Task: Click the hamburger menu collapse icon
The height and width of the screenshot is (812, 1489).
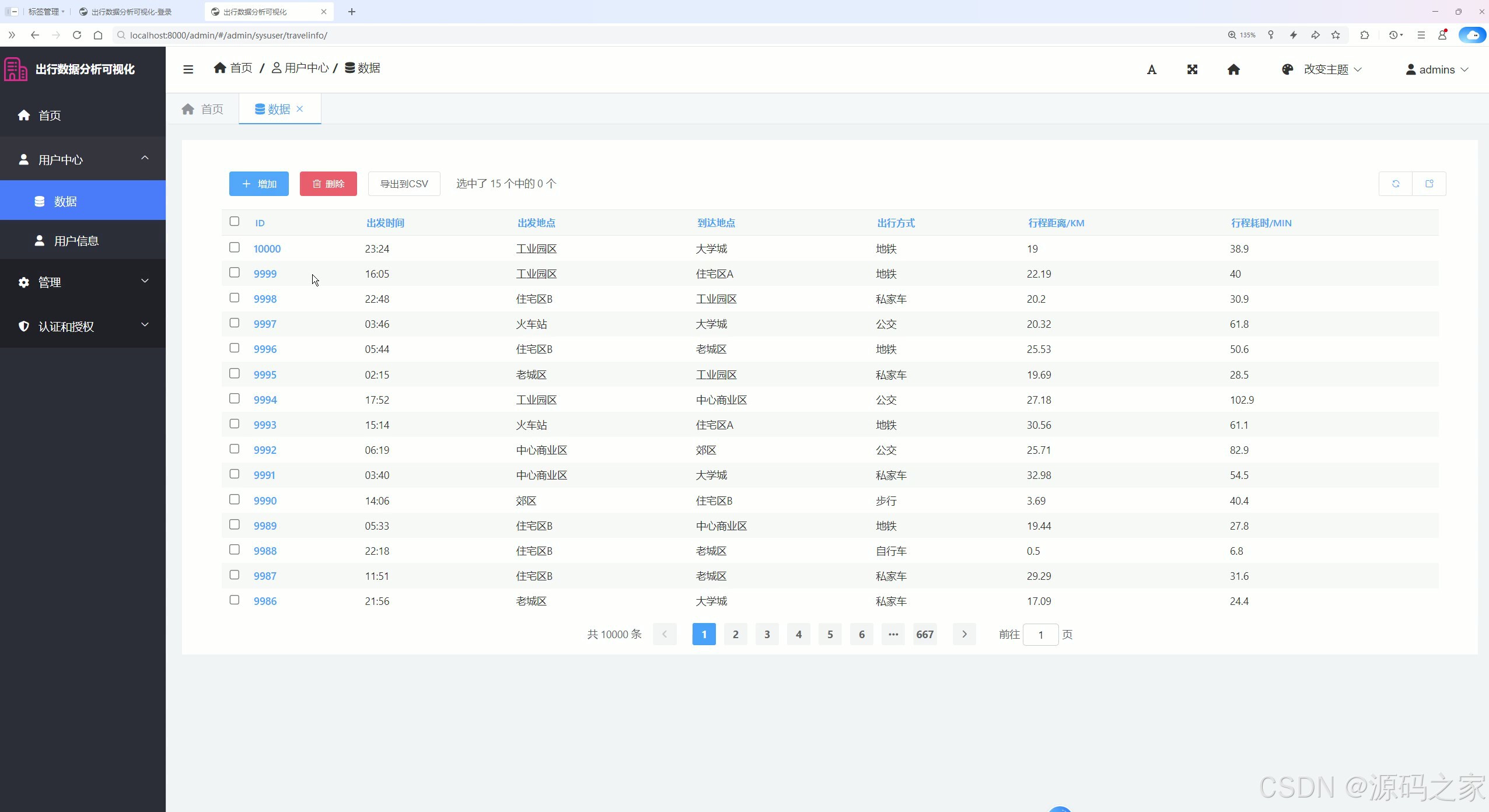Action: [188, 69]
